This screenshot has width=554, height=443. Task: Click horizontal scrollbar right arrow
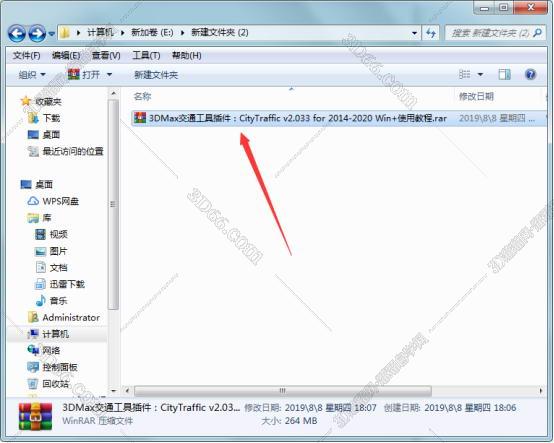(541, 391)
